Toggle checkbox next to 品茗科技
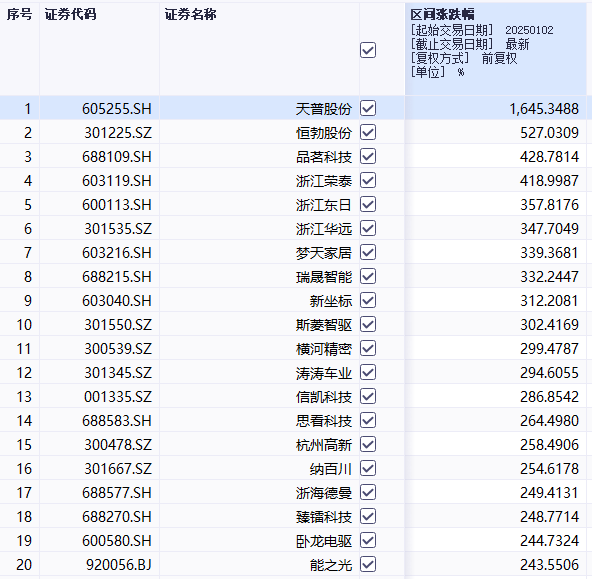Viewport: 592px width, 579px height. (x=368, y=156)
